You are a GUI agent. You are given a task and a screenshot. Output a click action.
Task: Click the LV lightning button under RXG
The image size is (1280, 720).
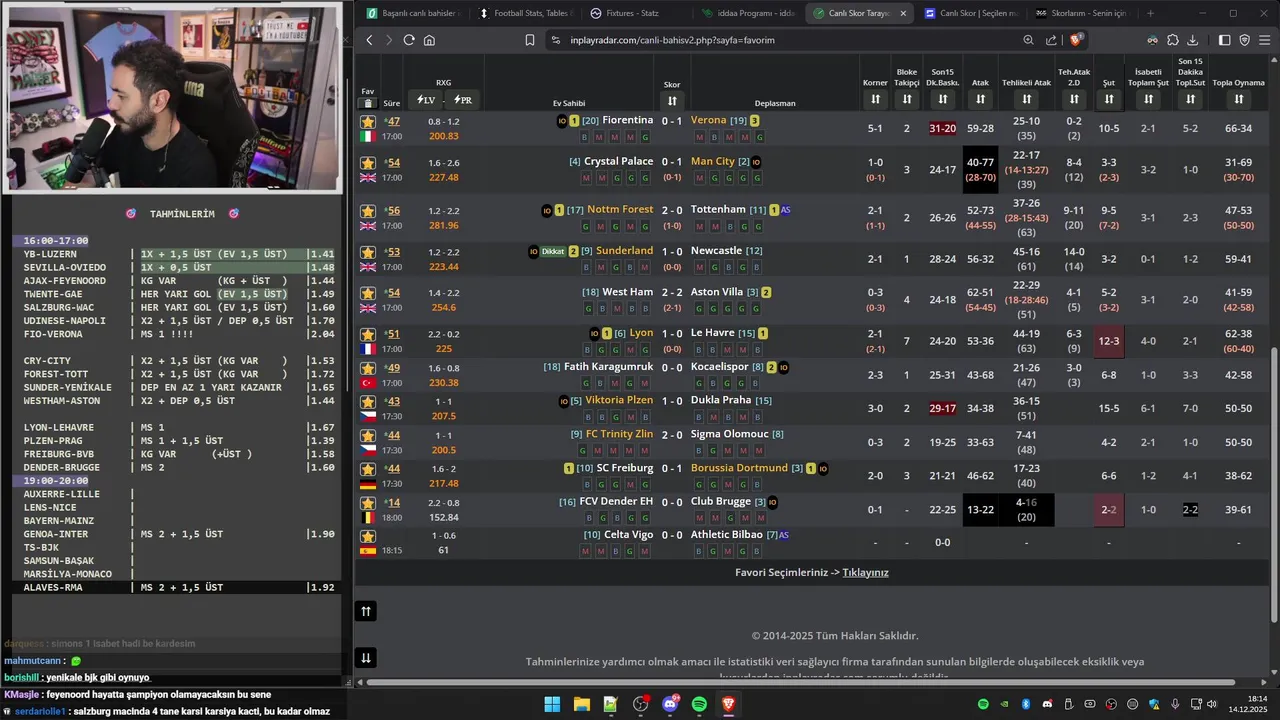[426, 100]
